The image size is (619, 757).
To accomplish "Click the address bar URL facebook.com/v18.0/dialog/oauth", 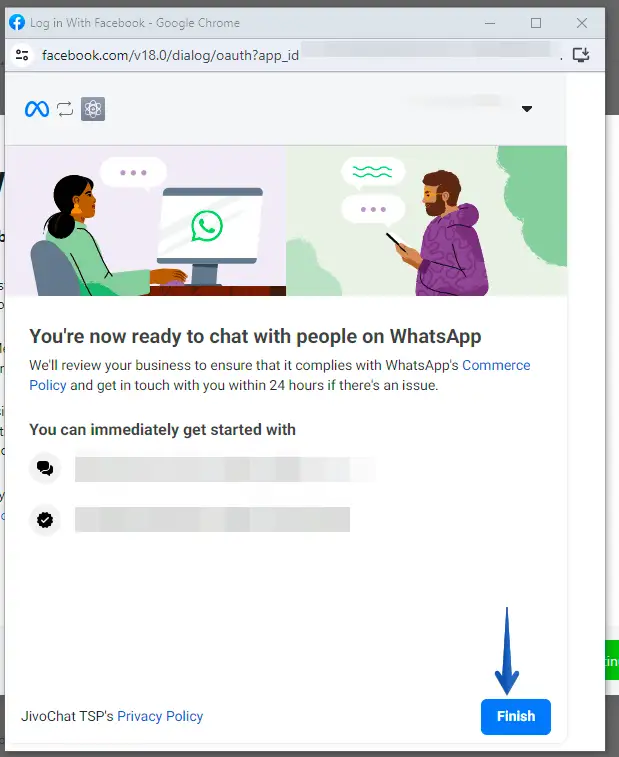I will tap(170, 55).
